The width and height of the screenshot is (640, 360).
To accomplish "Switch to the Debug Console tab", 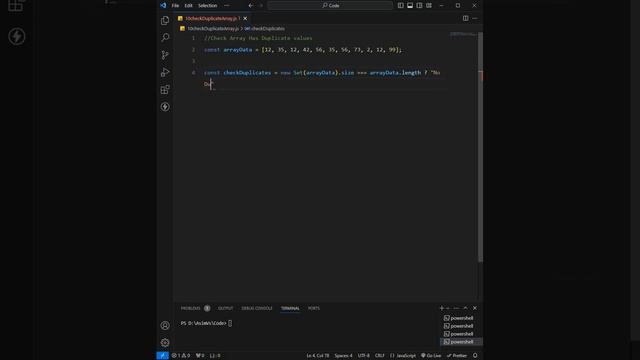I will (257, 308).
